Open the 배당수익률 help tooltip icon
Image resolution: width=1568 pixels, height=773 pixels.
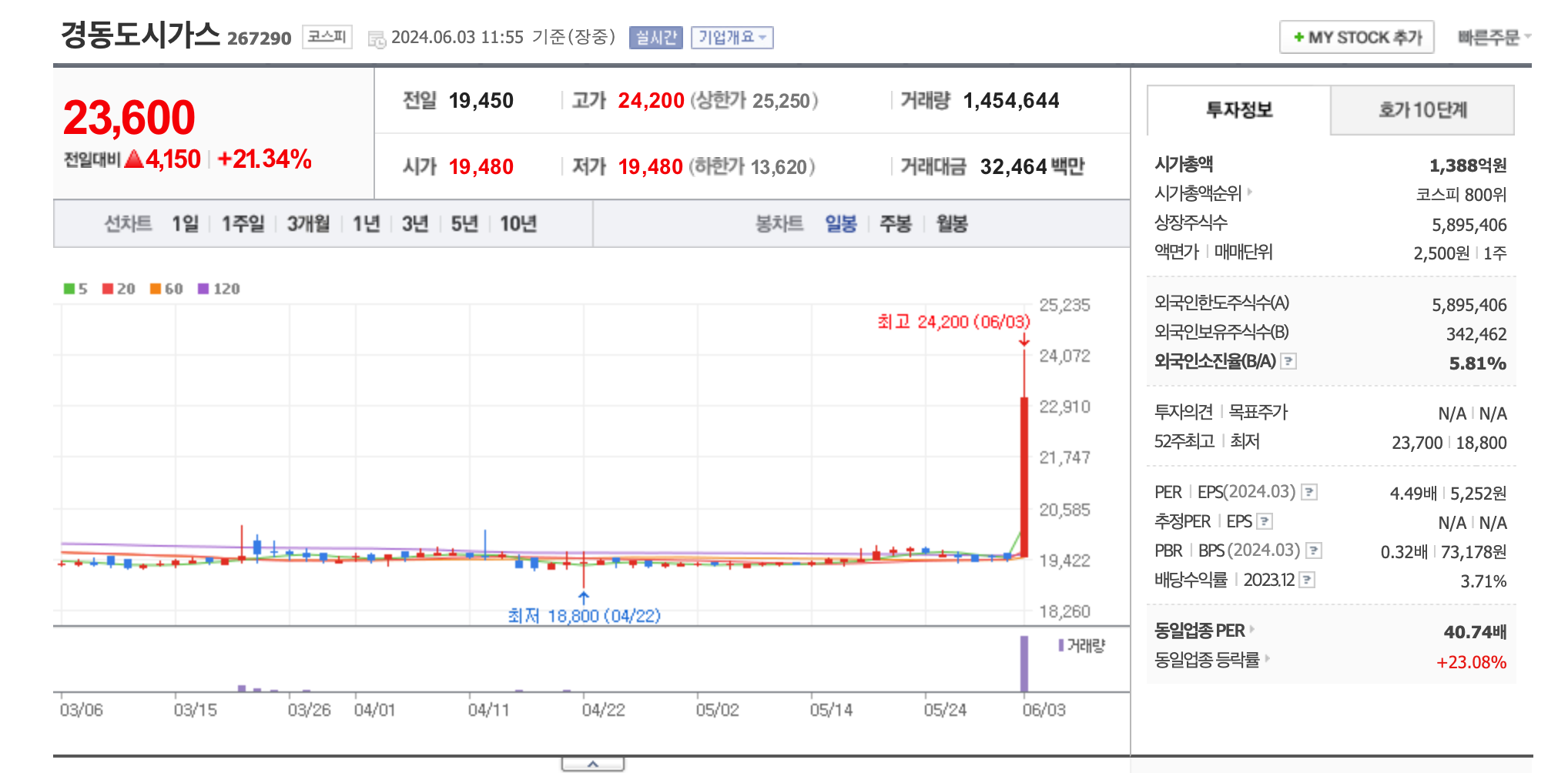(1308, 580)
